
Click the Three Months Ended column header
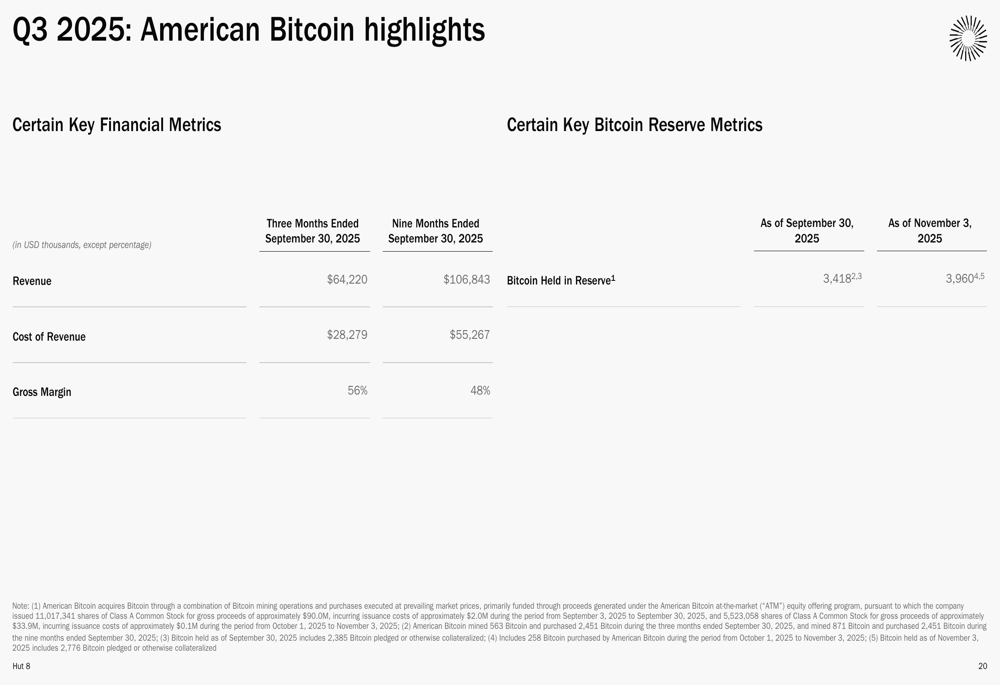pyautogui.click(x=313, y=231)
